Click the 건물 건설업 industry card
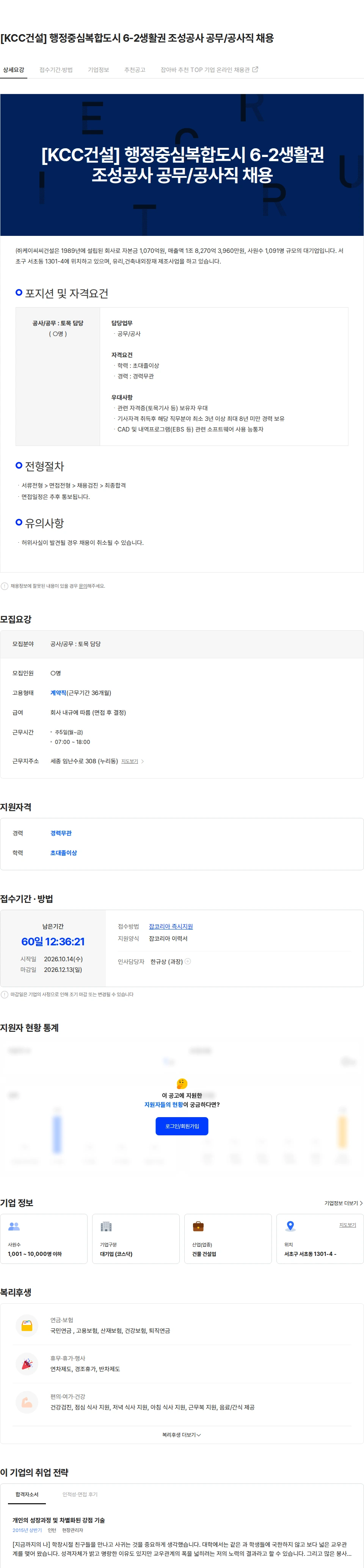Viewport: 364px width, 1568px height. [x=227, y=1239]
